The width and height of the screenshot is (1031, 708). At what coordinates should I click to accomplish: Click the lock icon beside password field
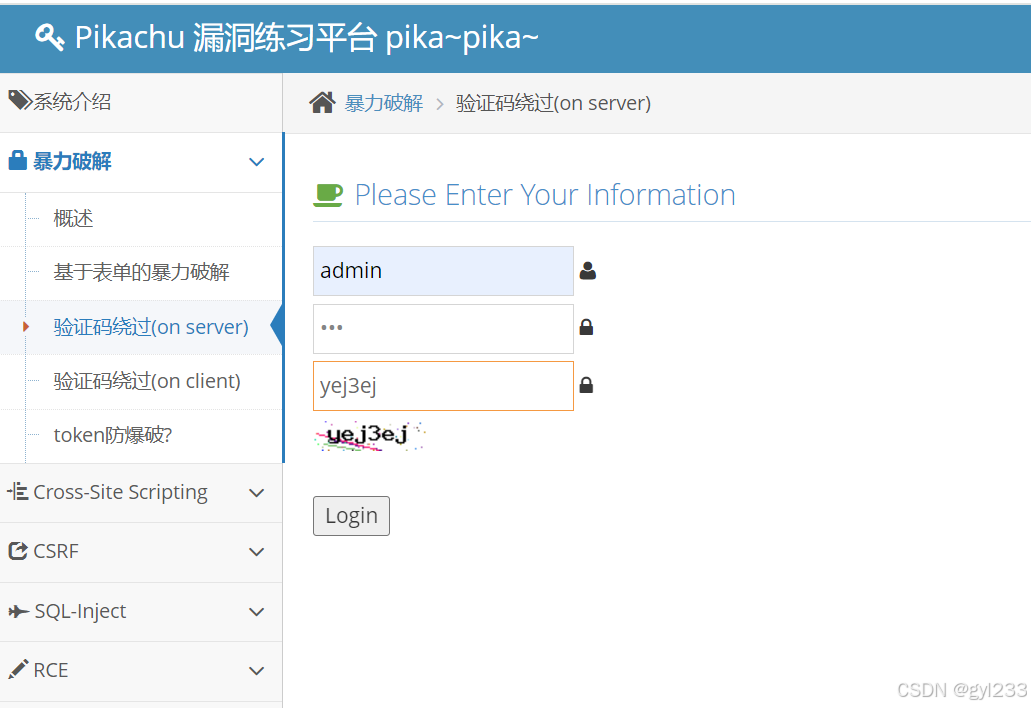pyautogui.click(x=587, y=327)
